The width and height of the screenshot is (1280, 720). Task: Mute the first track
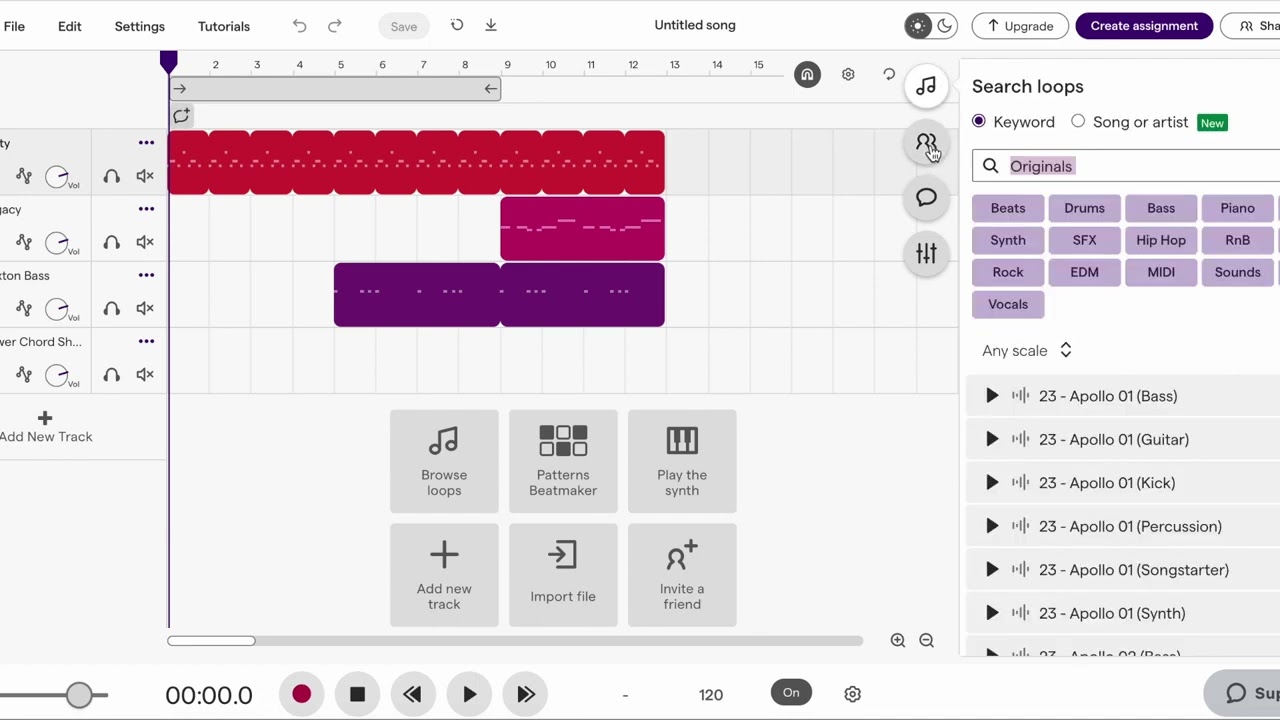[x=145, y=176]
